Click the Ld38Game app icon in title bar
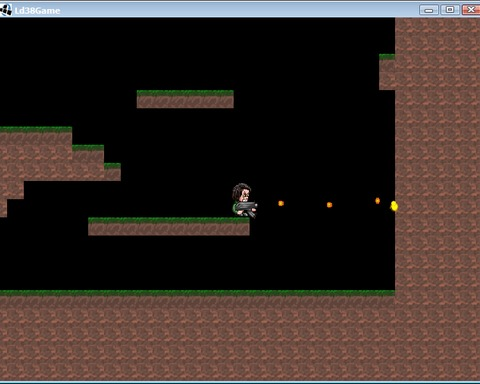 click(x=6, y=10)
